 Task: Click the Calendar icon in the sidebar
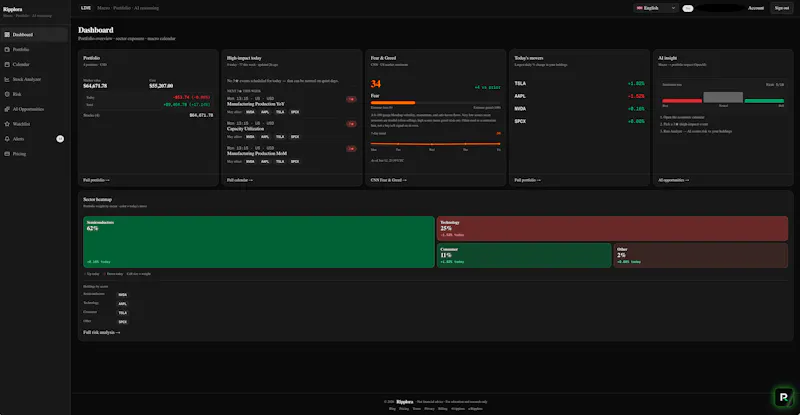coord(7,64)
